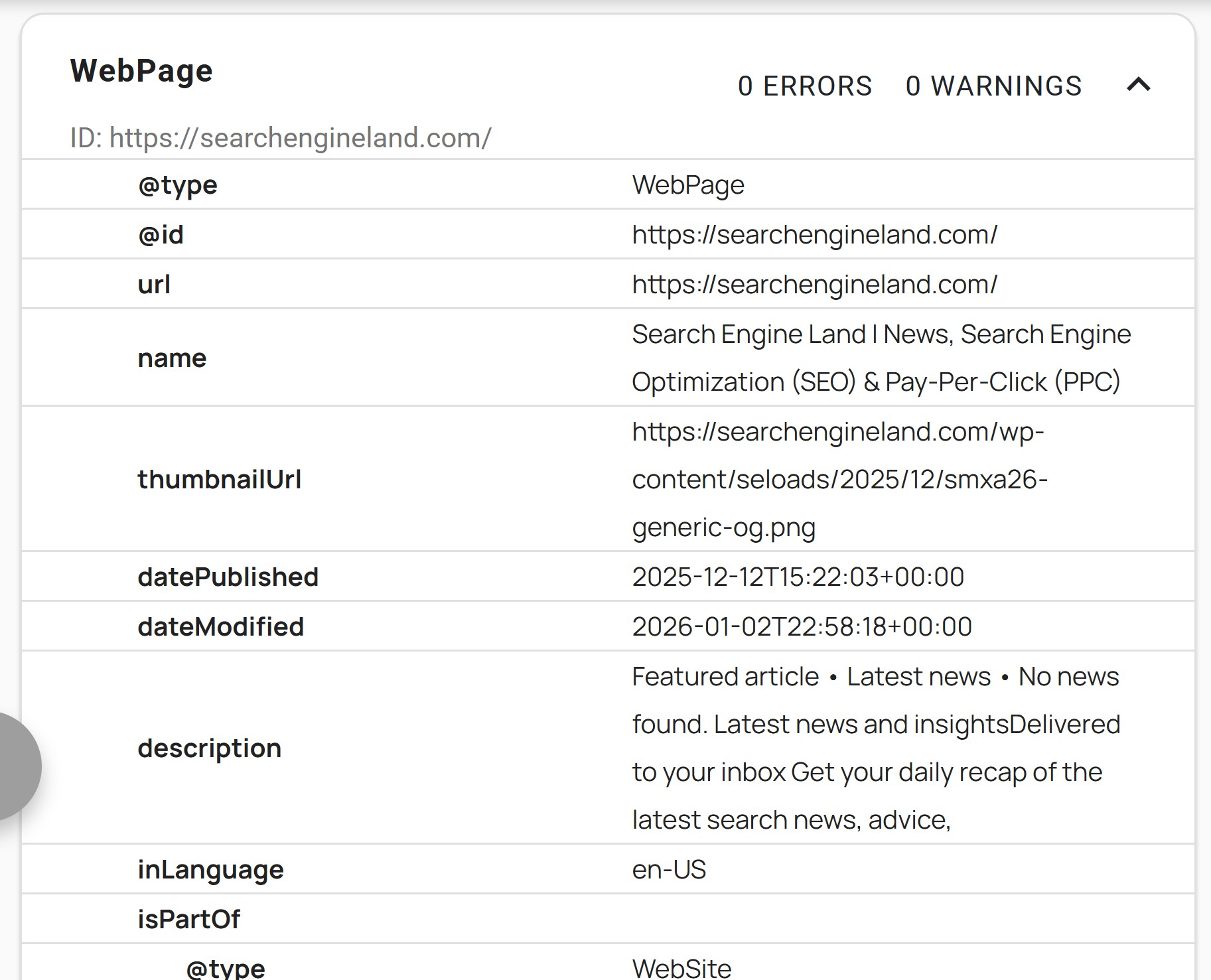
Task: Select the dateModified timestamp value
Action: (802, 627)
